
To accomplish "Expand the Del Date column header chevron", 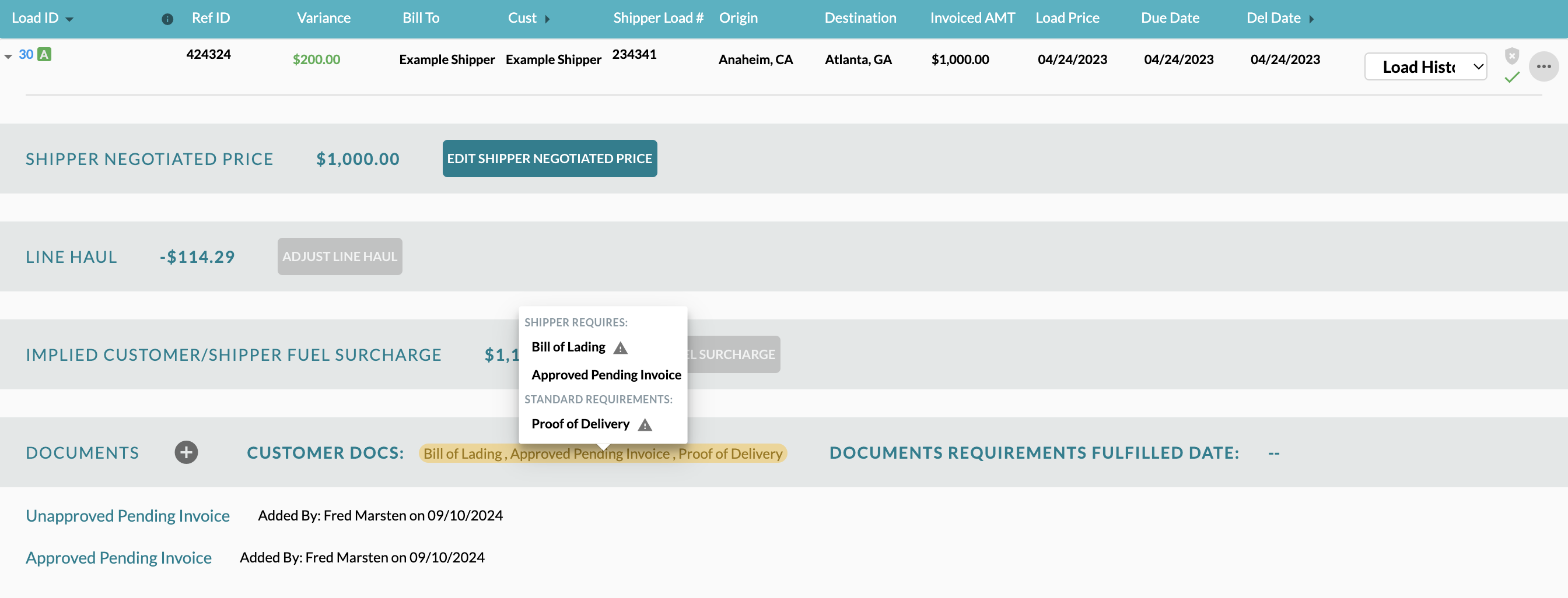I will pyautogui.click(x=1312, y=18).
